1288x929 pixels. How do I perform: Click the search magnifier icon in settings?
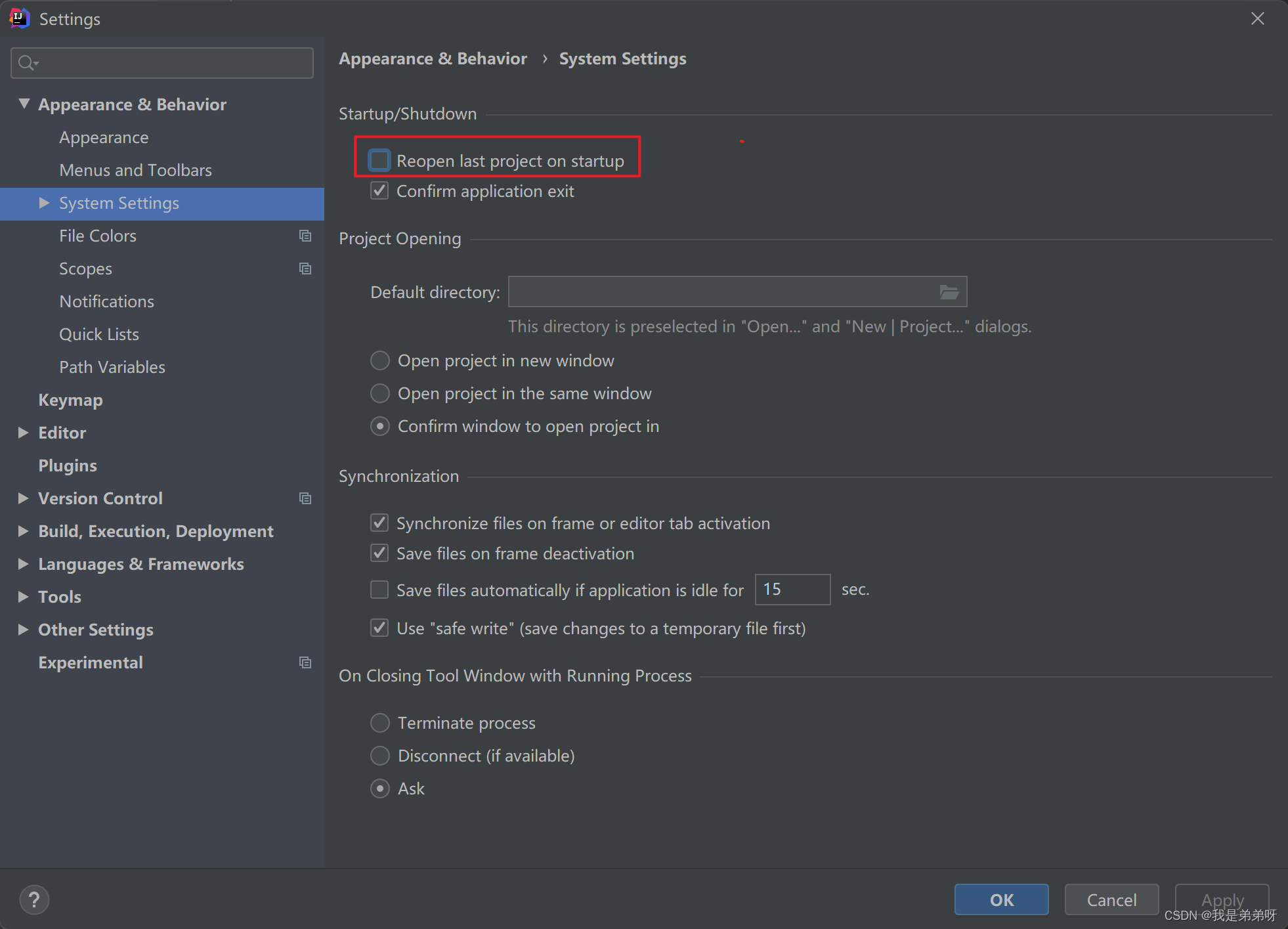[27, 63]
